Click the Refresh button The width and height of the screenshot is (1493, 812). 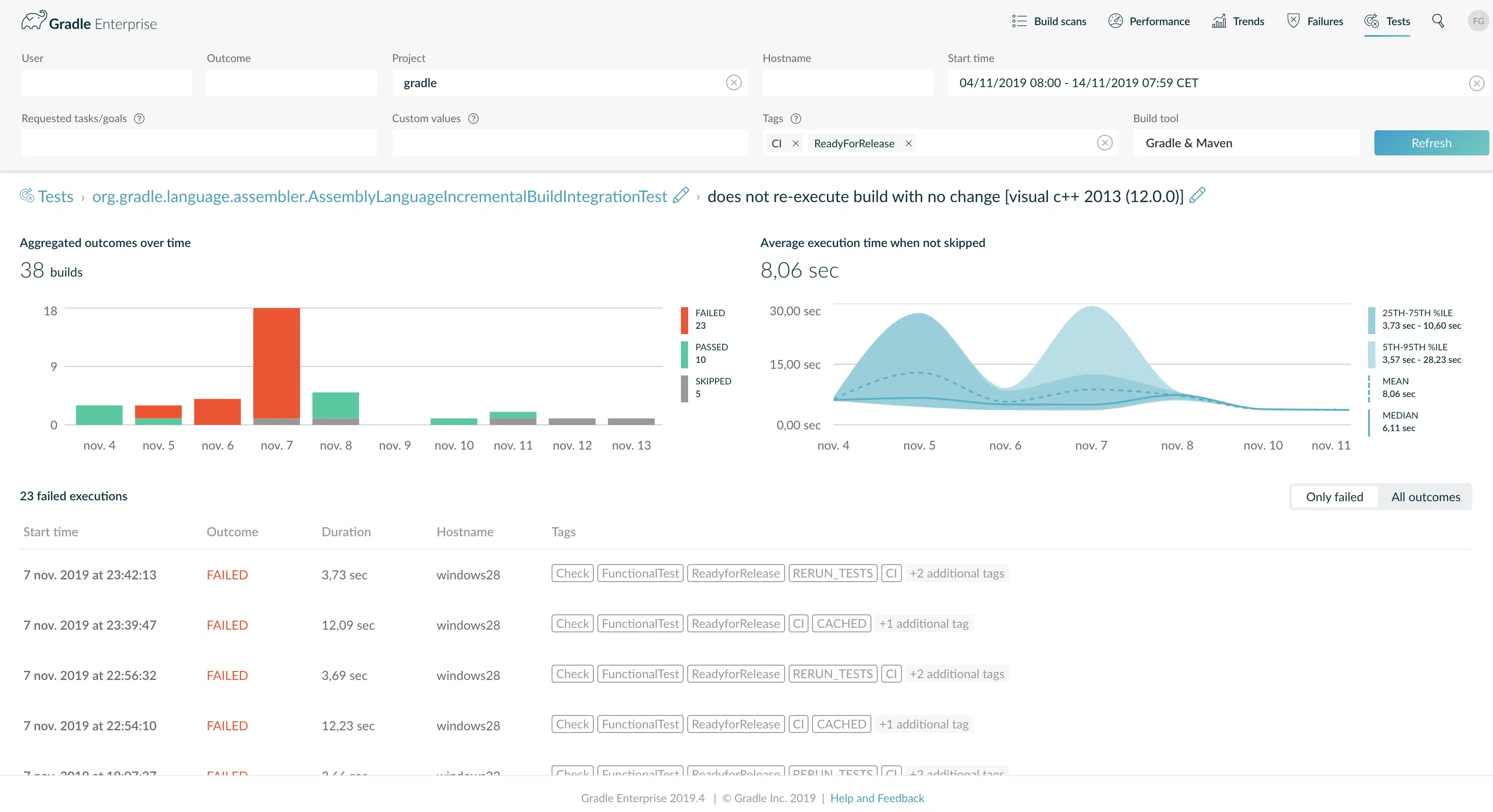click(x=1431, y=142)
